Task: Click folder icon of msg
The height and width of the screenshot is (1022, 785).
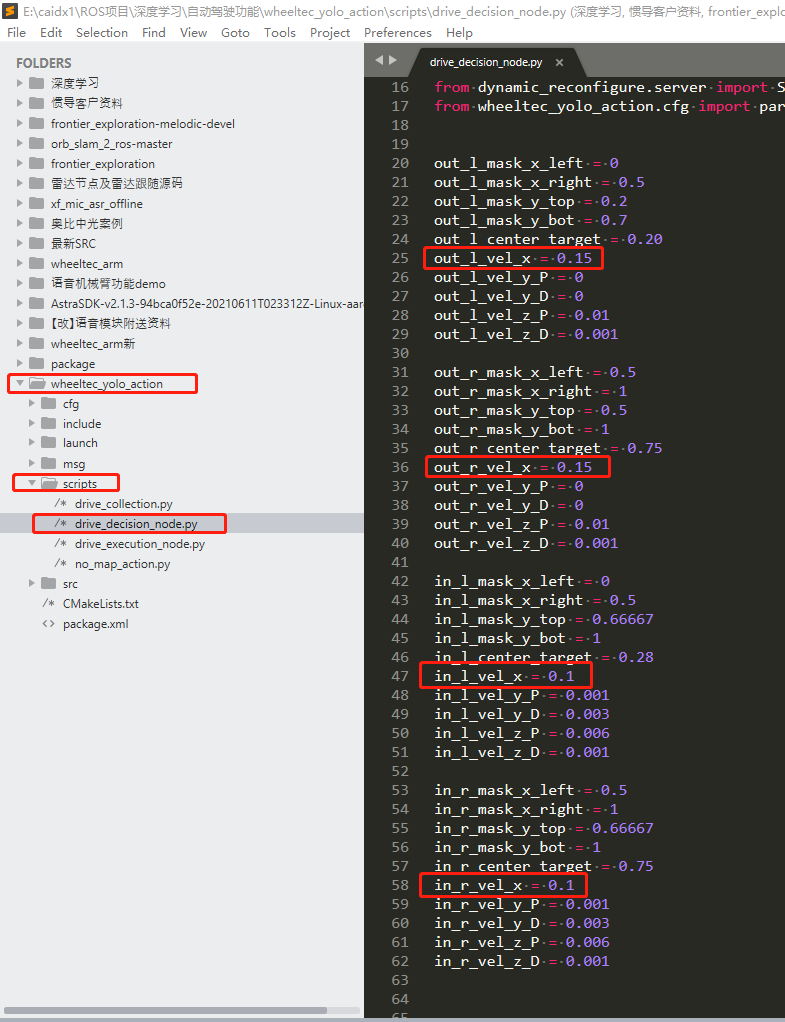Action: point(48,463)
